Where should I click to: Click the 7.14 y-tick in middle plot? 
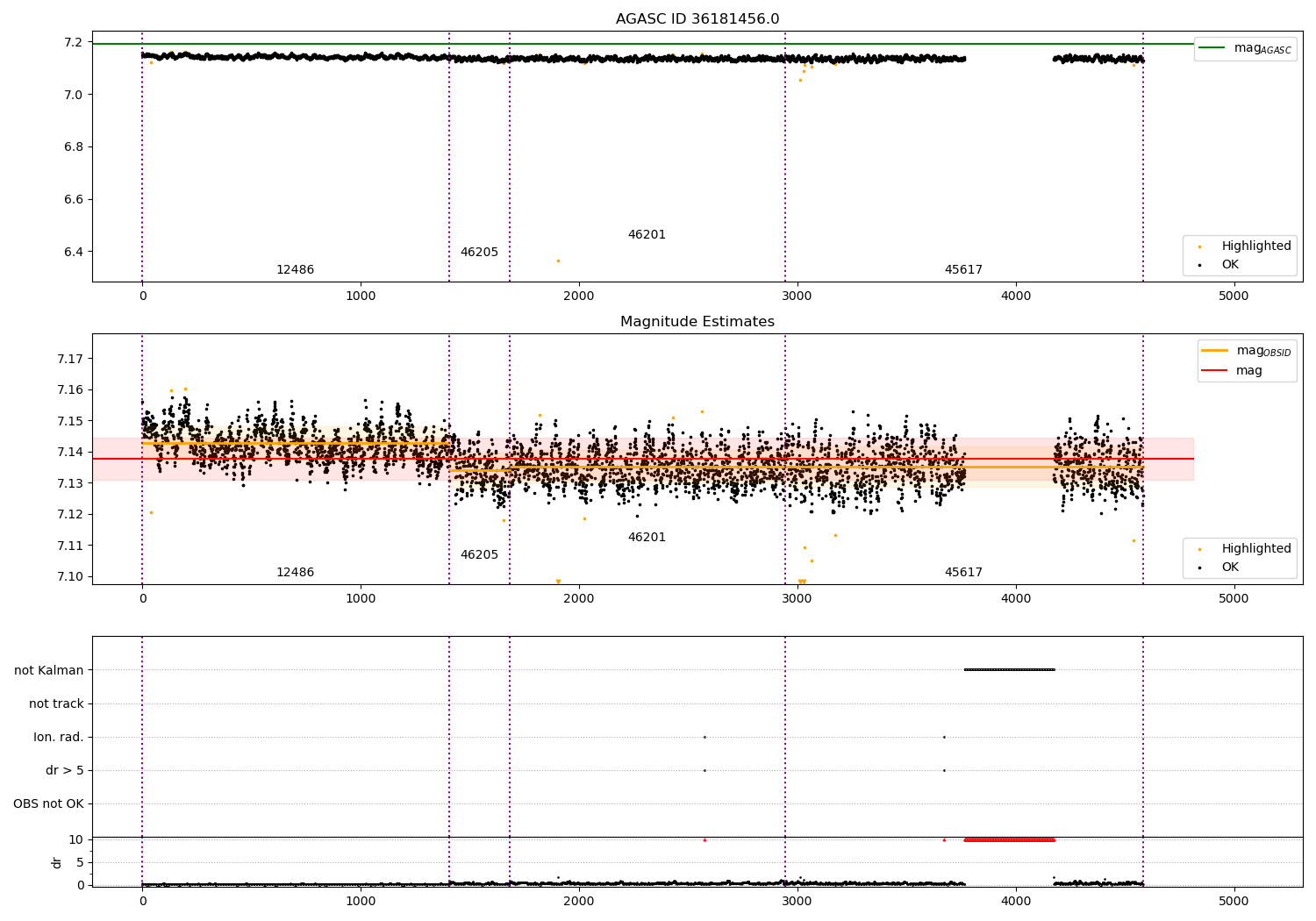pyautogui.click(x=70, y=453)
